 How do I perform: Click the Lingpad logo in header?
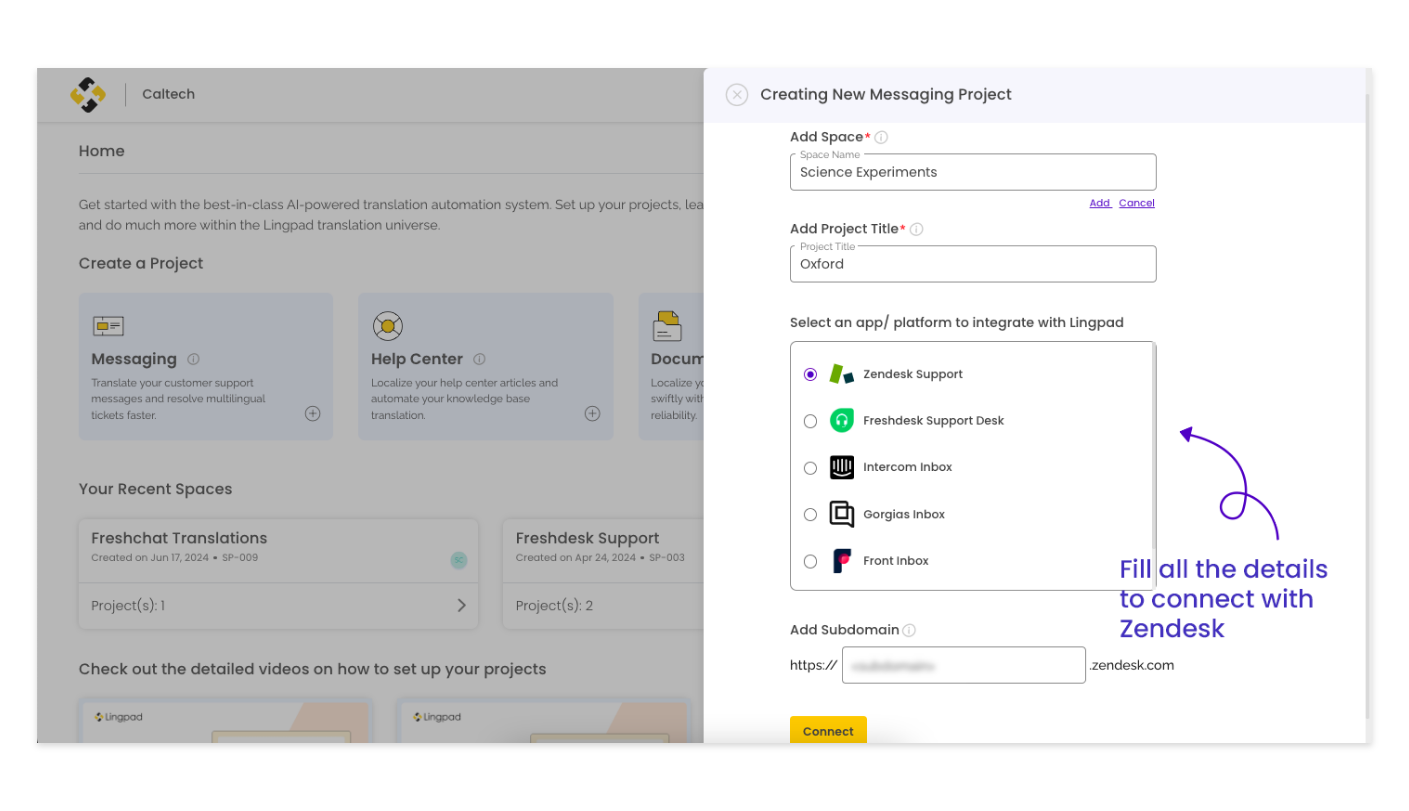coord(88,95)
